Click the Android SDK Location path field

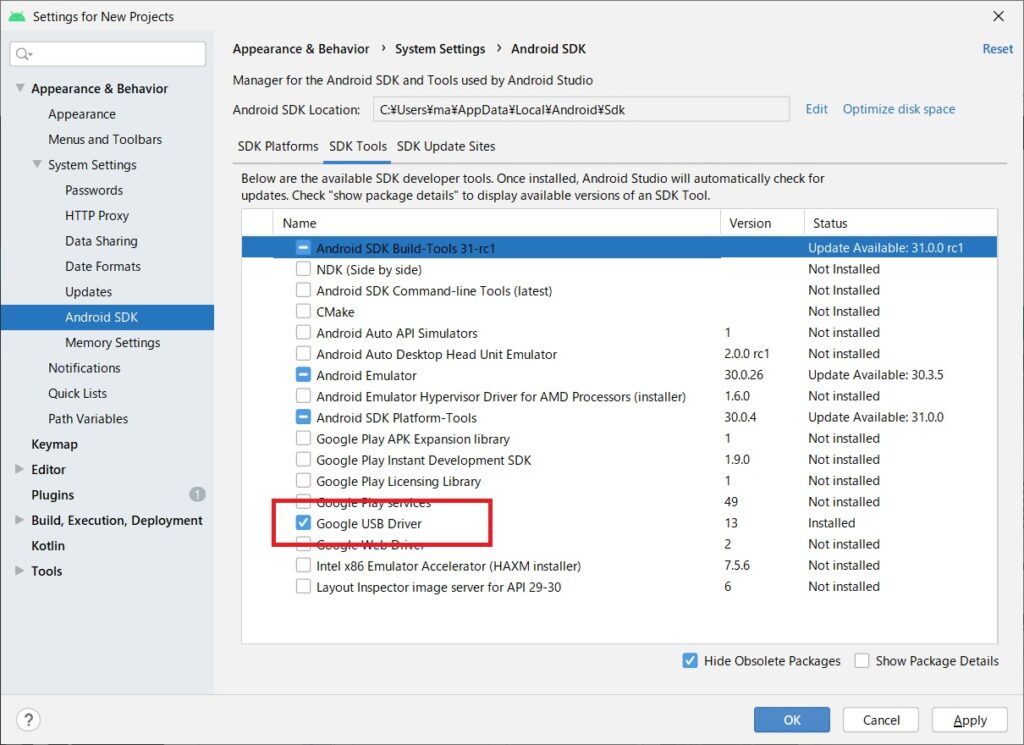[581, 110]
